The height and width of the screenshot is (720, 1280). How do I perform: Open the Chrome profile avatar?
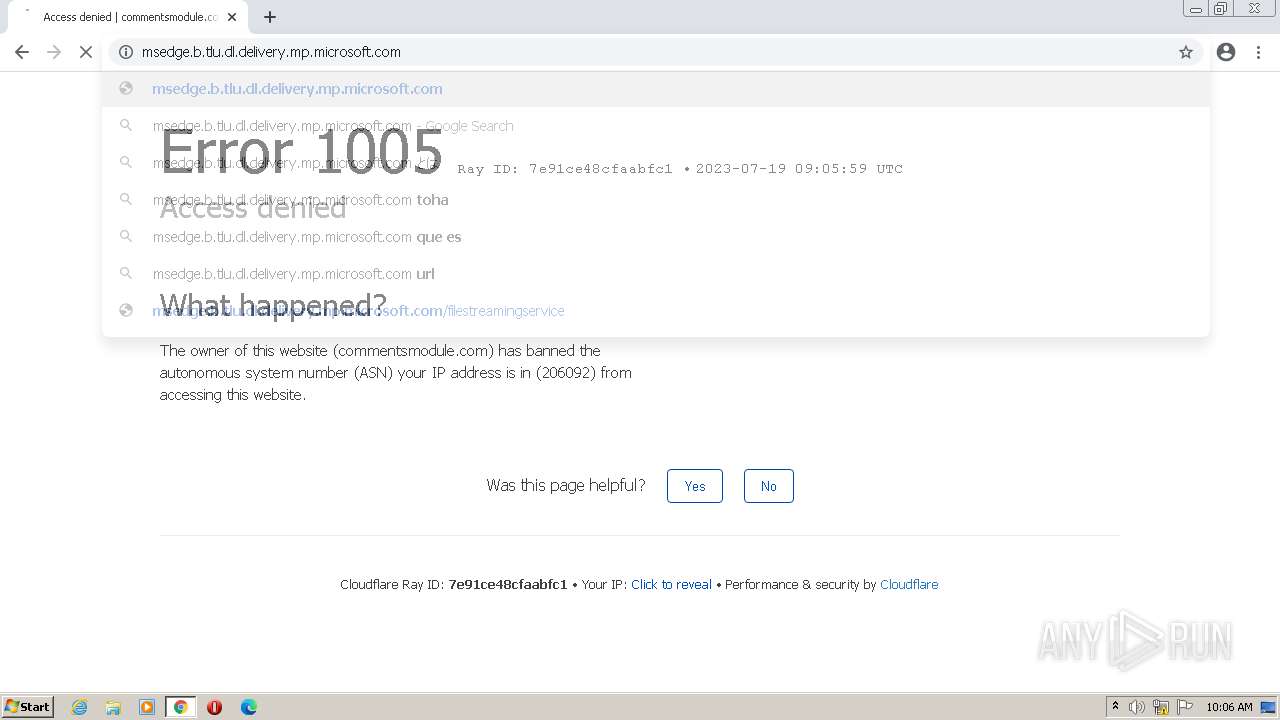pos(1226,52)
